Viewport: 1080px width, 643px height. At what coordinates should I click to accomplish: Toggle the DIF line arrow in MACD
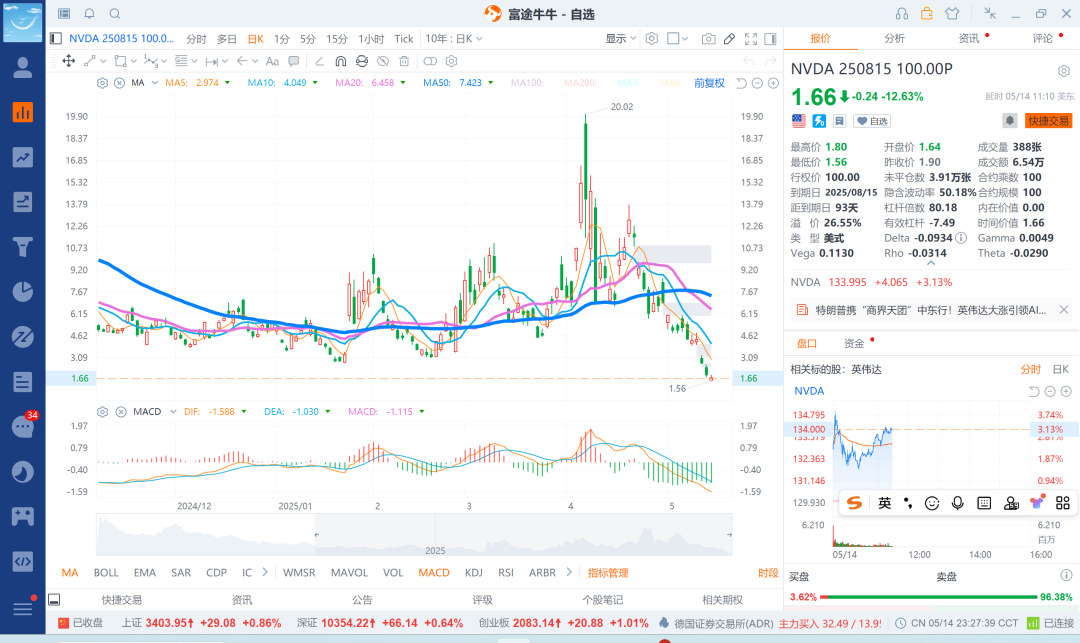tap(244, 412)
